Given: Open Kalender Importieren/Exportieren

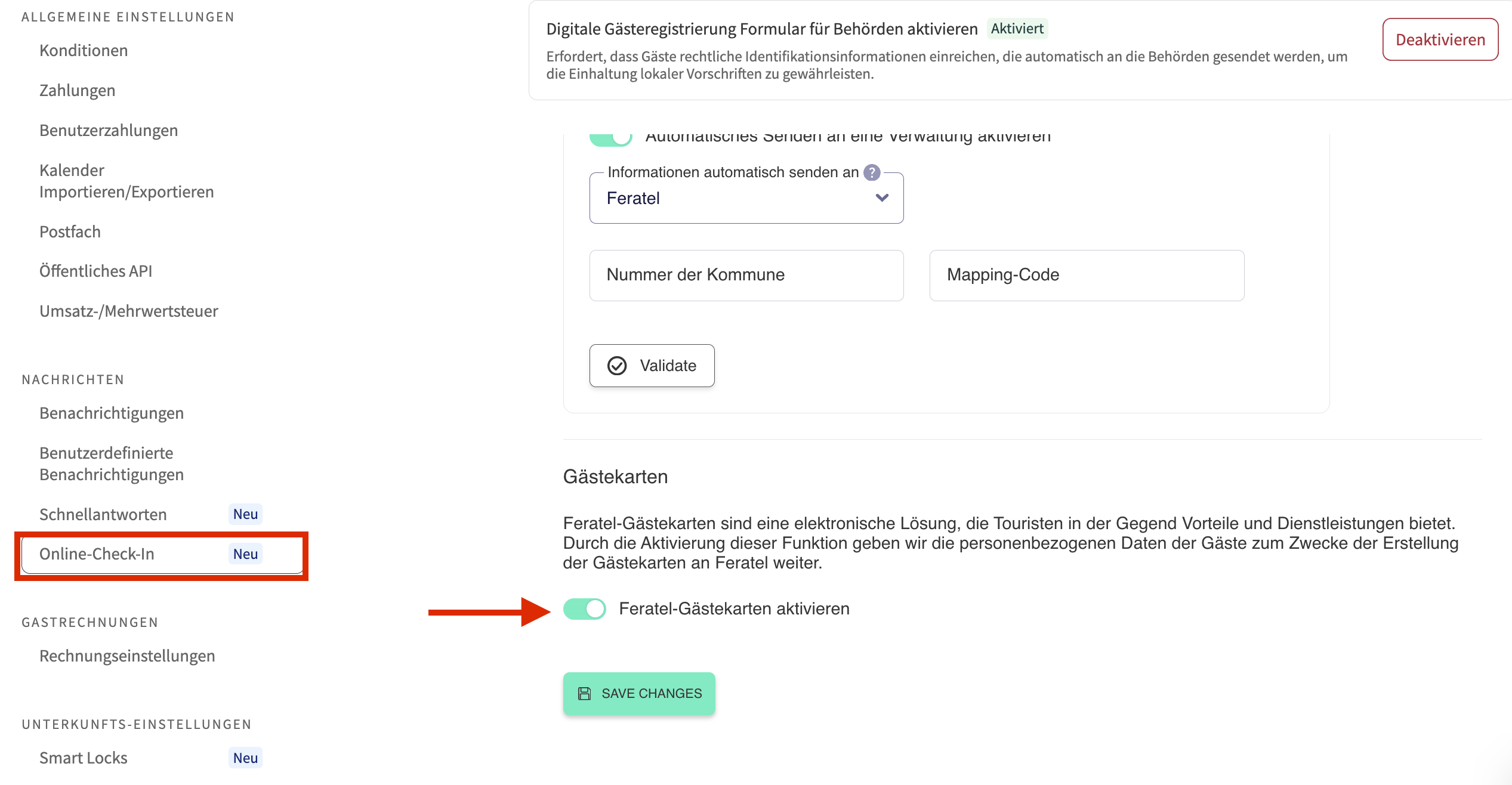Looking at the screenshot, I should tap(126, 181).
